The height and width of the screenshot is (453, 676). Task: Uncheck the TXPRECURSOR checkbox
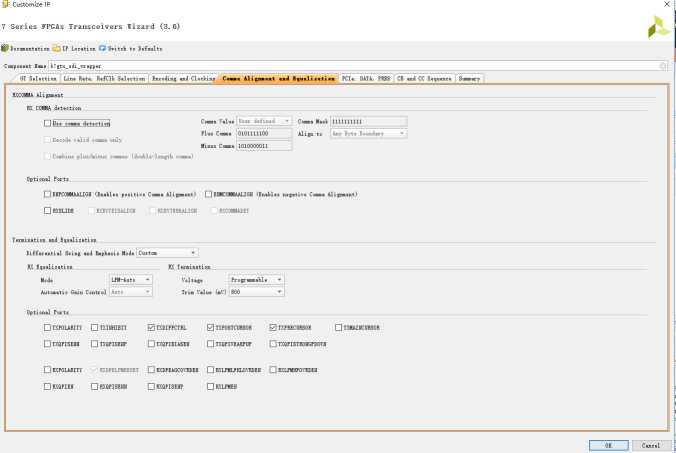273,328
